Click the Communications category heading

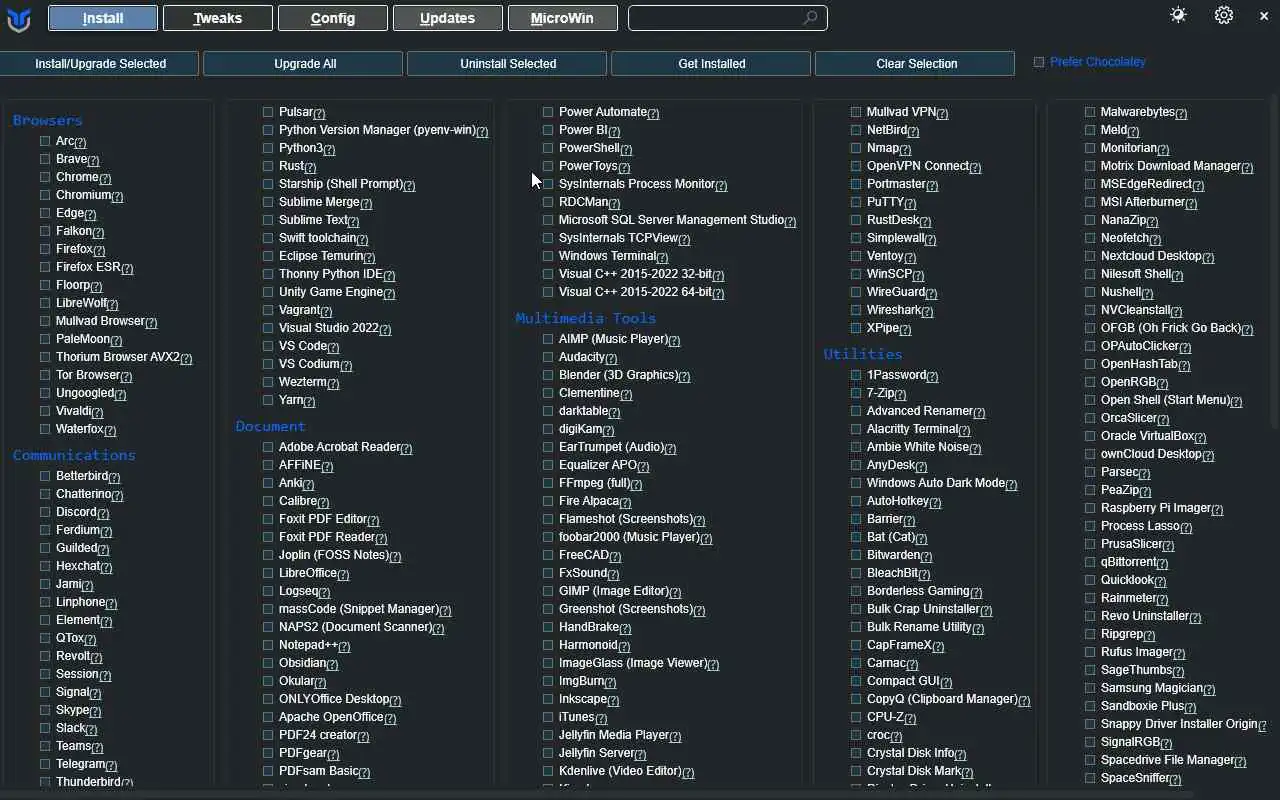[x=74, y=455]
